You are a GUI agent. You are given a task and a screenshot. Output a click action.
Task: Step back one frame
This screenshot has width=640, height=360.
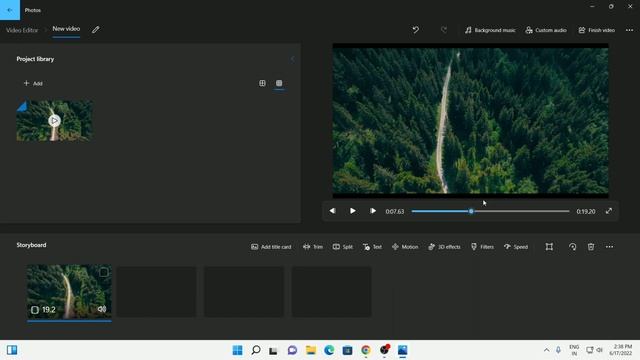pos(332,211)
